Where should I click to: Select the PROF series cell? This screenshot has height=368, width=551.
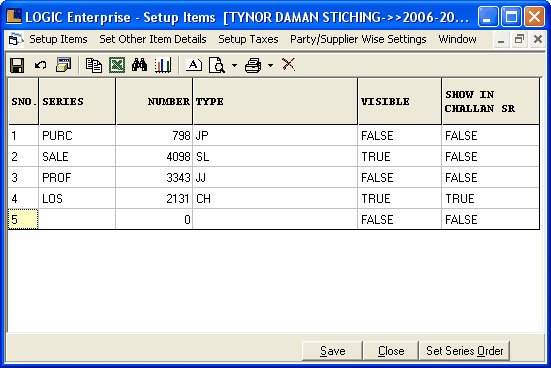[77, 177]
